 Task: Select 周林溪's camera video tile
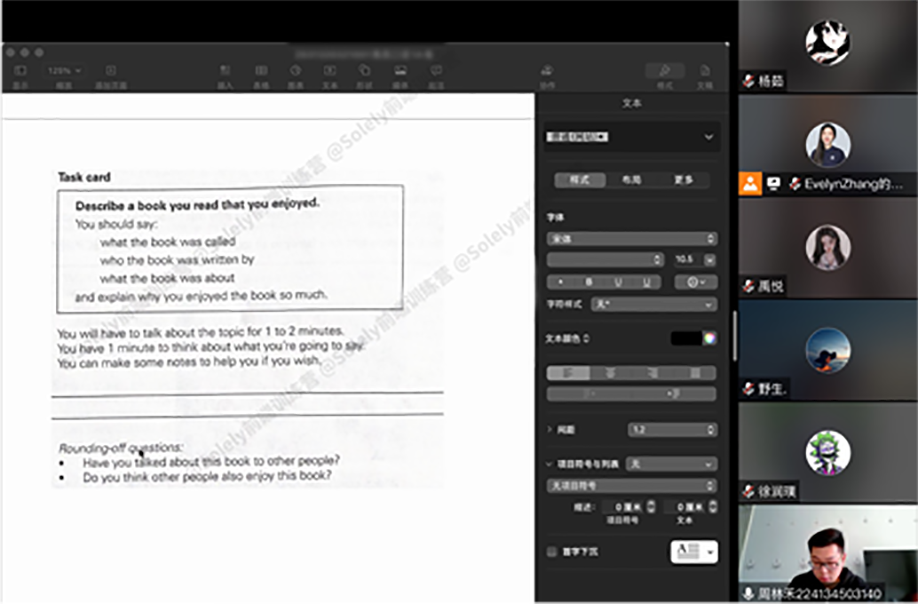pos(828,554)
